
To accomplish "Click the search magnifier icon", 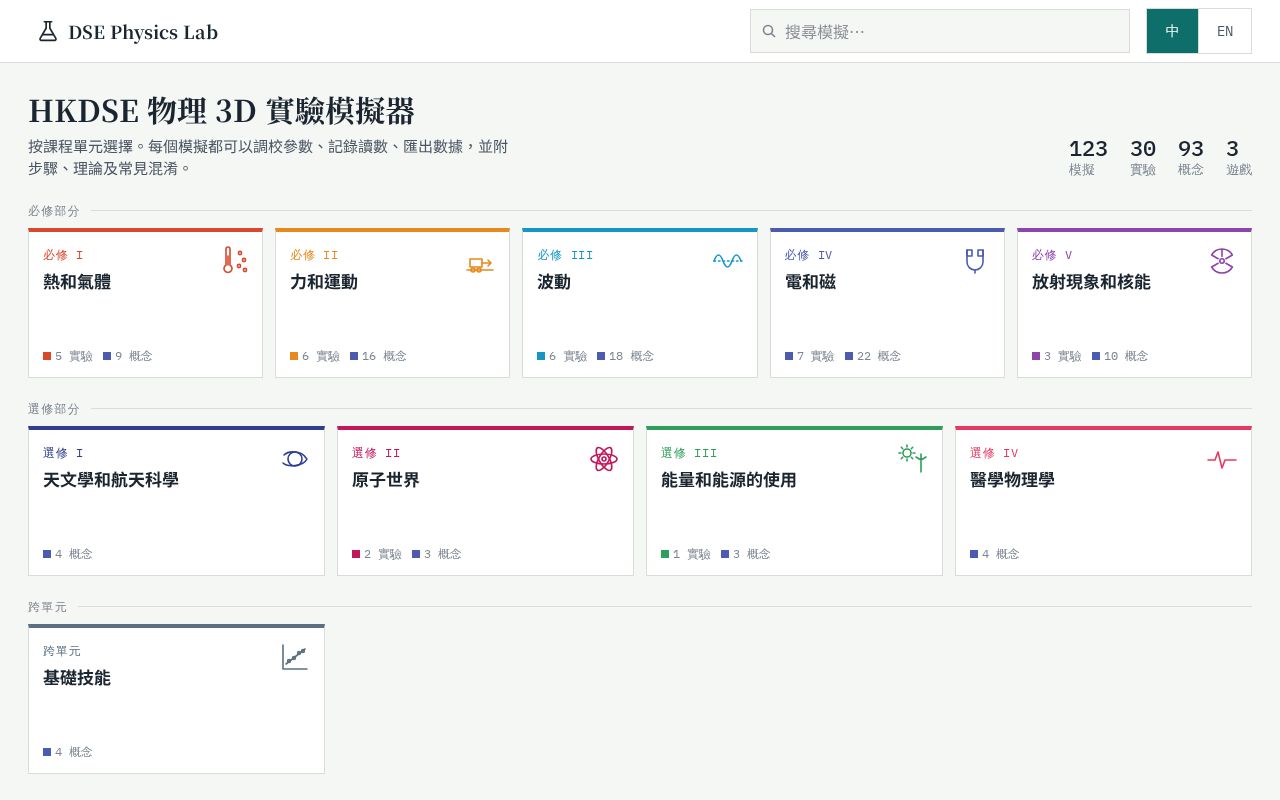I will click(x=769, y=31).
